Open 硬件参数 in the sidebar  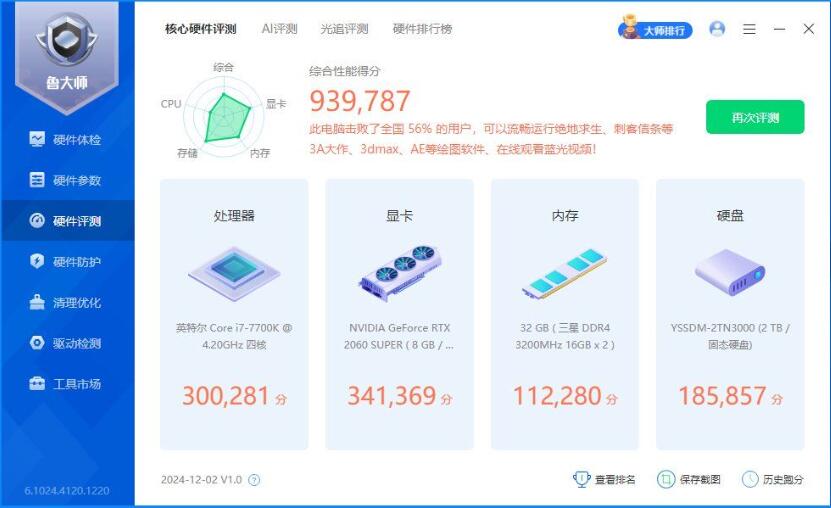pyautogui.click(x=67, y=180)
